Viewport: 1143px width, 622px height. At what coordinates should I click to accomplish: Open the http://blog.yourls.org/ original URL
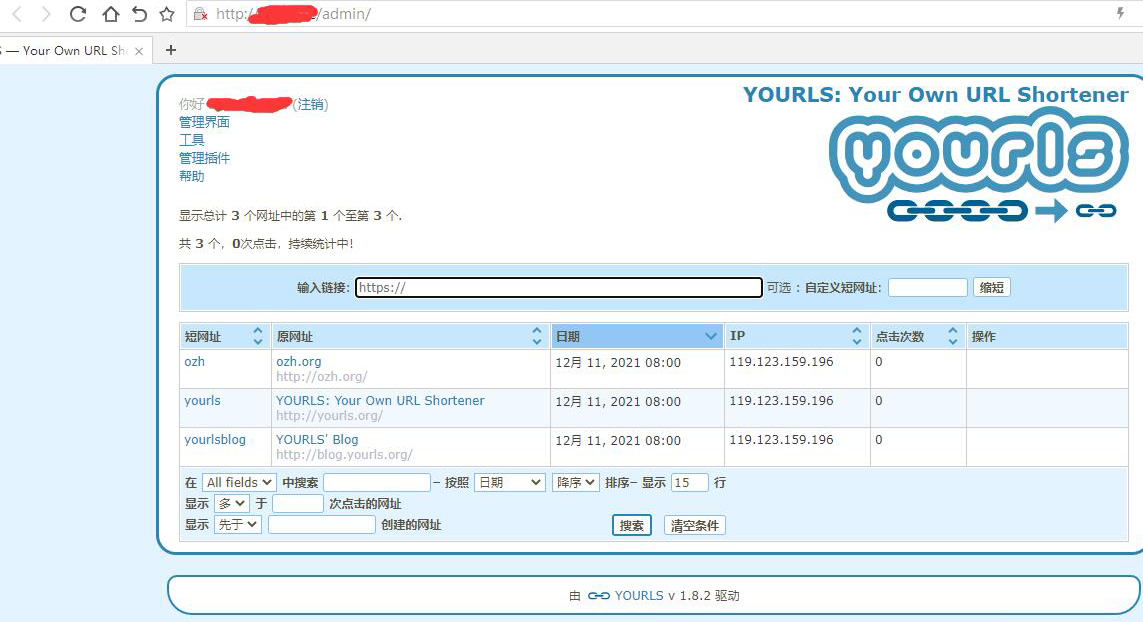coord(344,455)
